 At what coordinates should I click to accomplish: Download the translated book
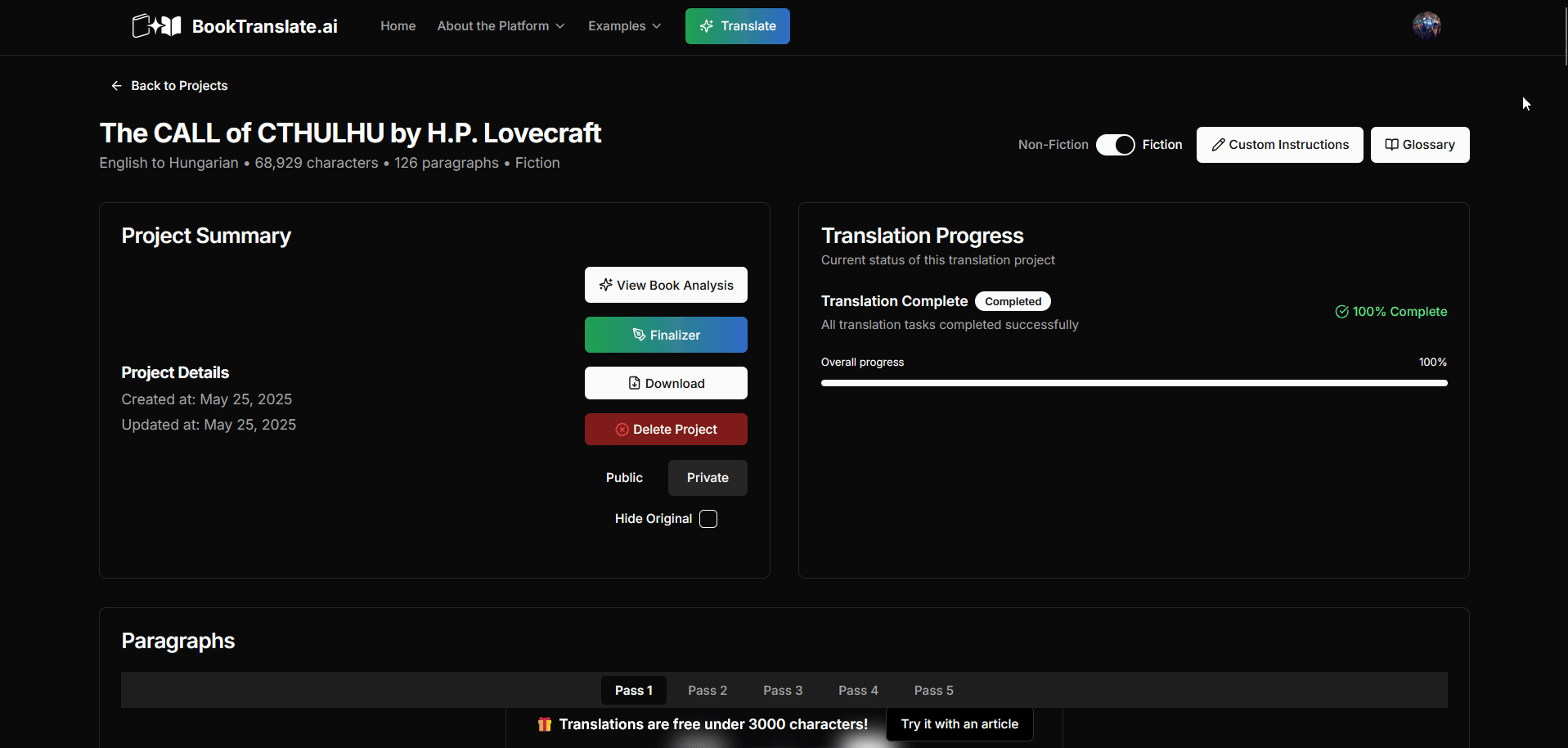click(666, 383)
